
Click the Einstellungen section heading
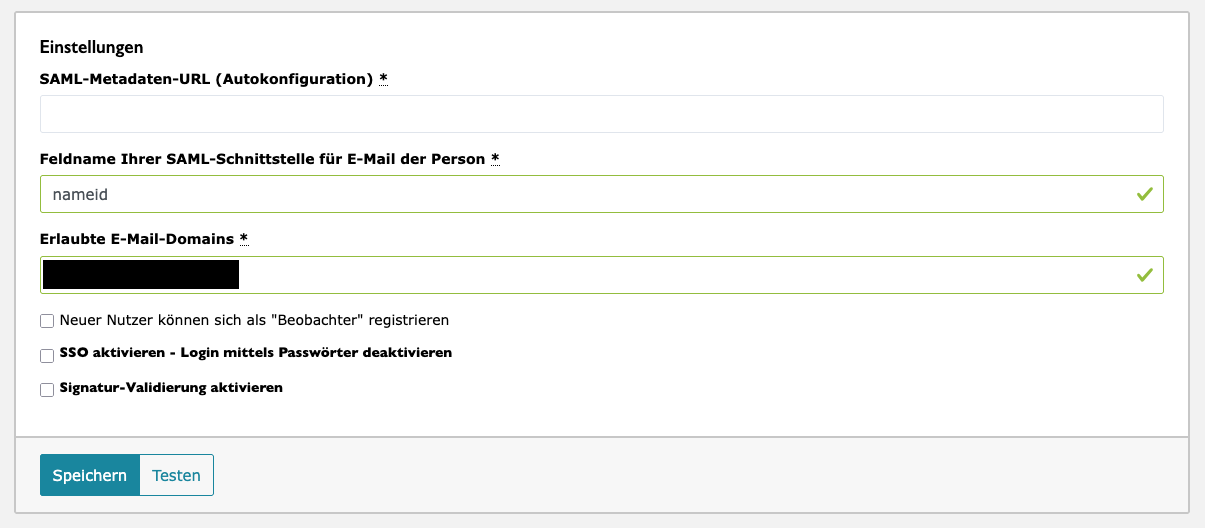coord(91,47)
